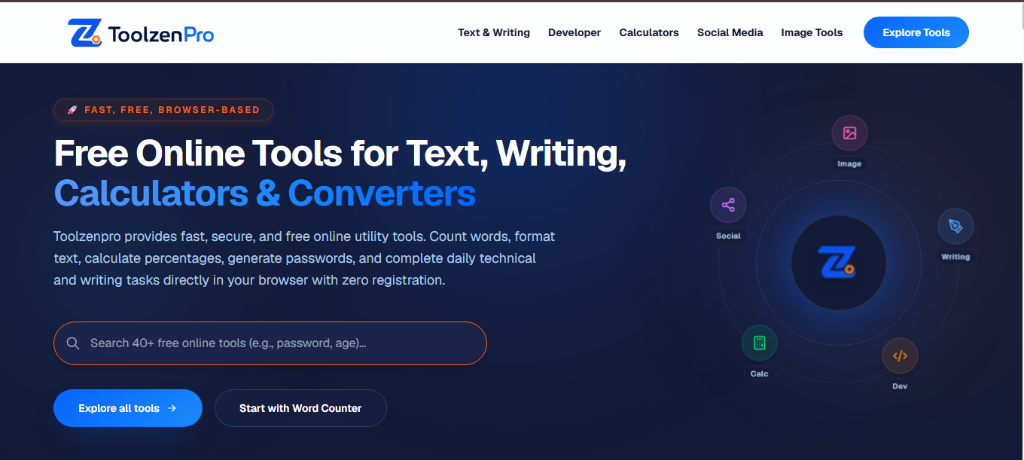Open the Social share orbit icon
This screenshot has height=460, width=1024.
[x=728, y=205]
